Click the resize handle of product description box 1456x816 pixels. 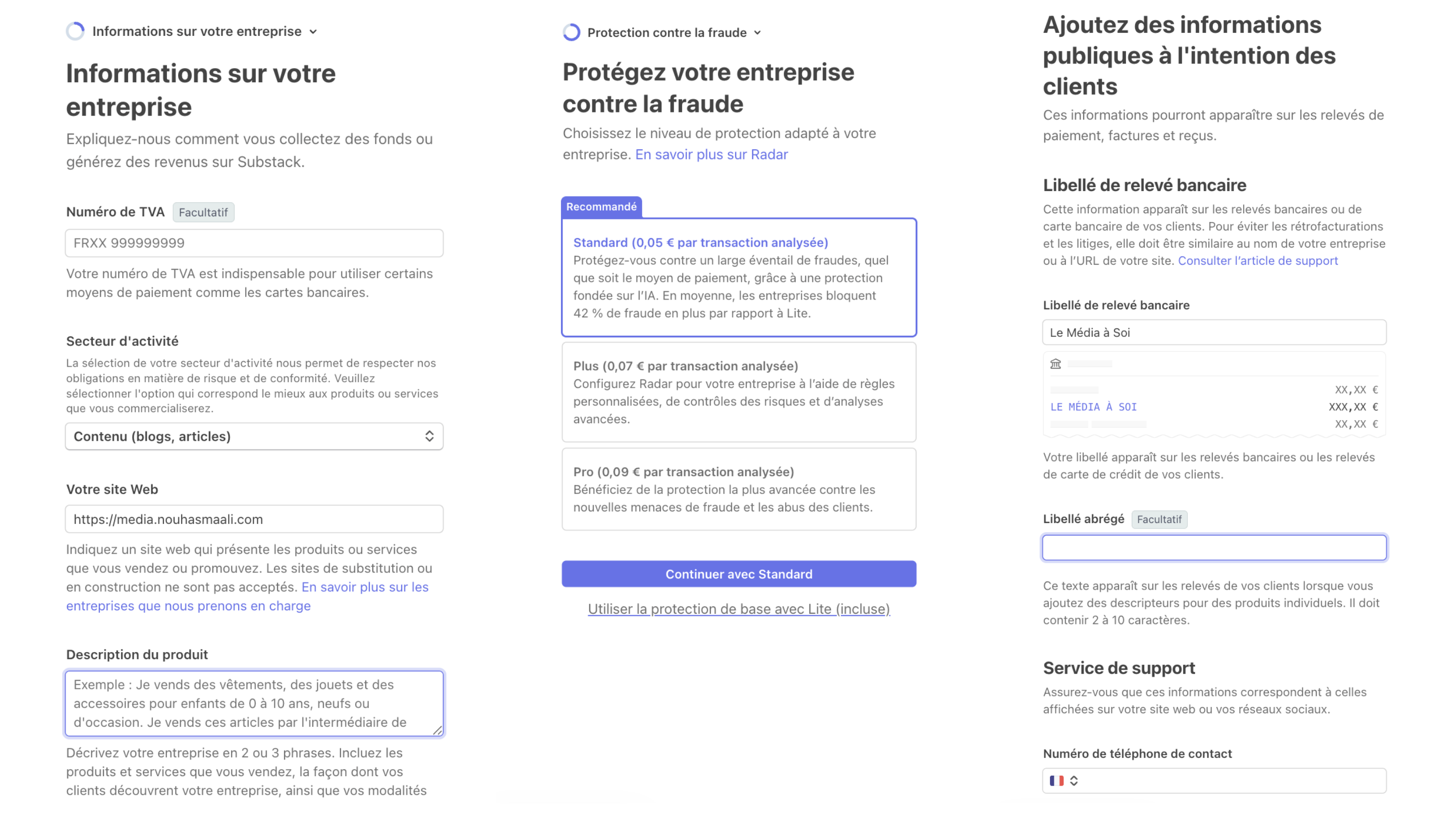tap(437, 730)
